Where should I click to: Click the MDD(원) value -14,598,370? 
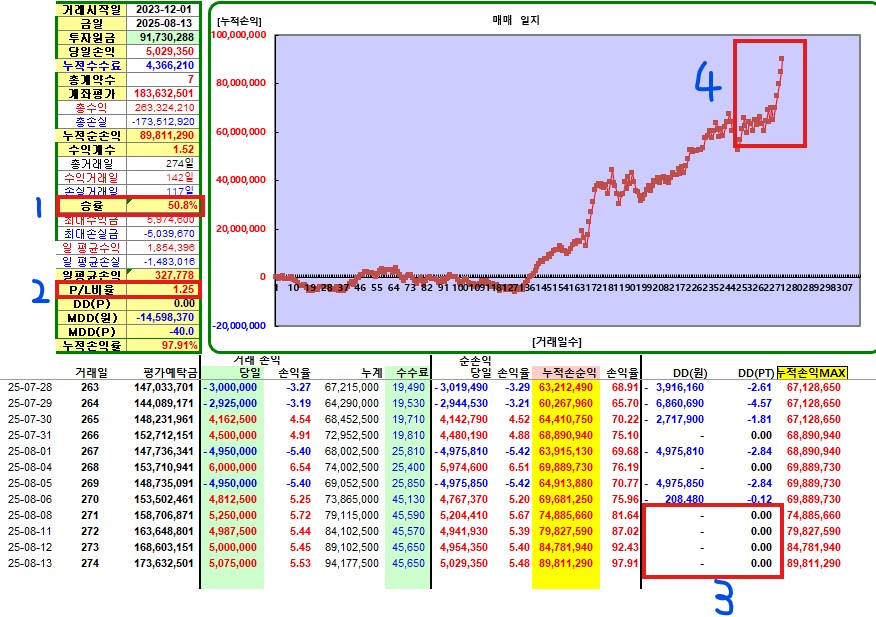[163, 317]
